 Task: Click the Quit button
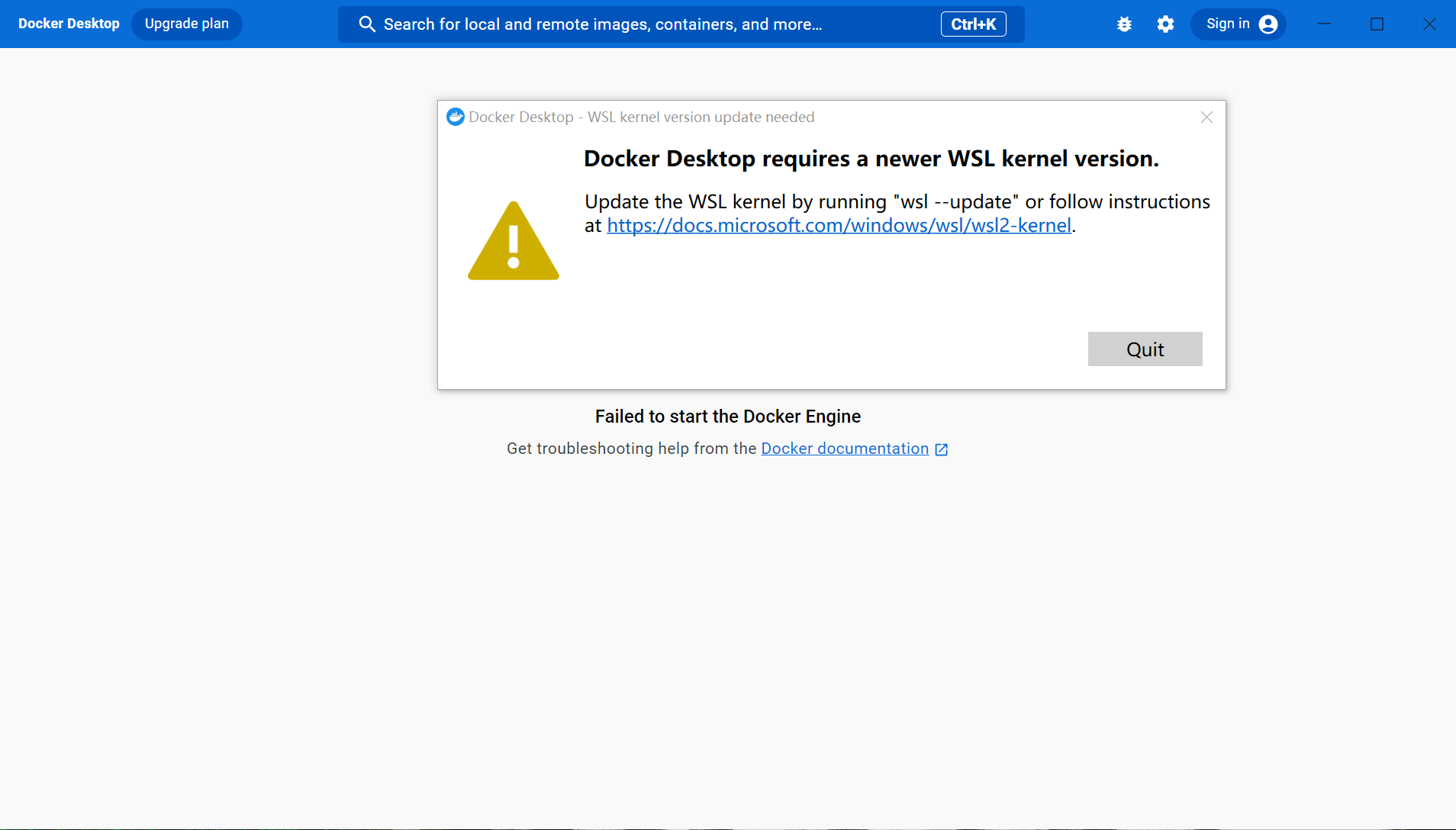tap(1145, 349)
